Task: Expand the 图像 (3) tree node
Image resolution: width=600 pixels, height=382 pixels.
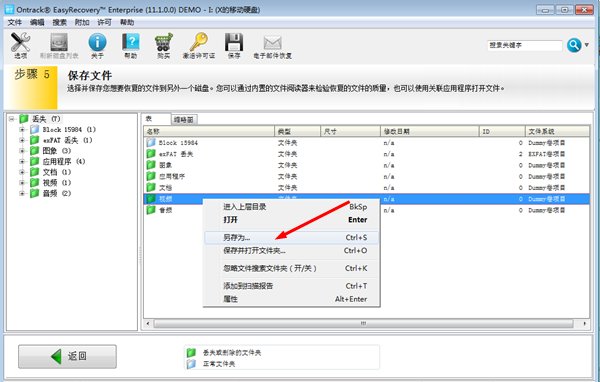Action: (x=22, y=151)
